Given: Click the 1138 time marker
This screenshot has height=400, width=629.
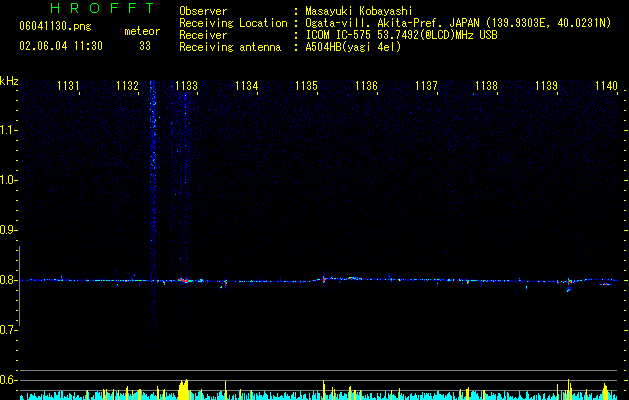Looking at the screenshot, I should click(486, 86).
